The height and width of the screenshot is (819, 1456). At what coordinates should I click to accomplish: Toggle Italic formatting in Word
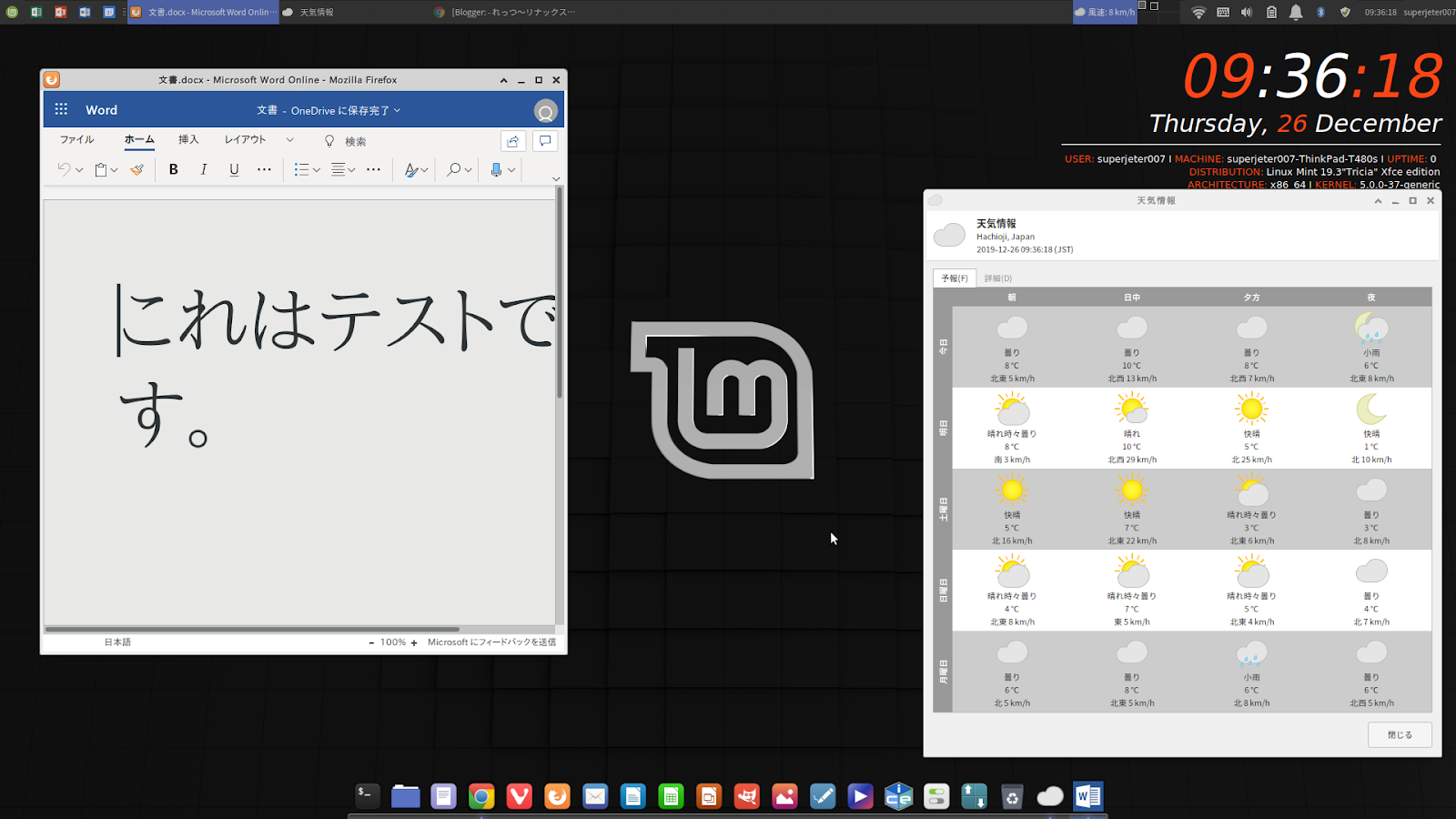(203, 169)
